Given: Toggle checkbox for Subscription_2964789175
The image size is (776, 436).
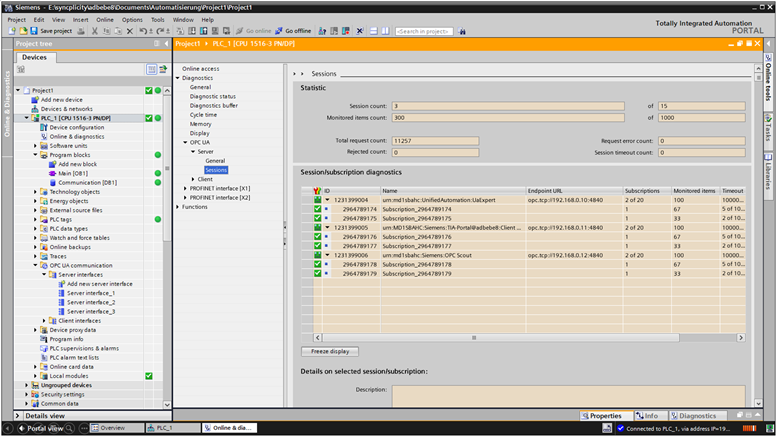Looking at the screenshot, I should 318,218.
